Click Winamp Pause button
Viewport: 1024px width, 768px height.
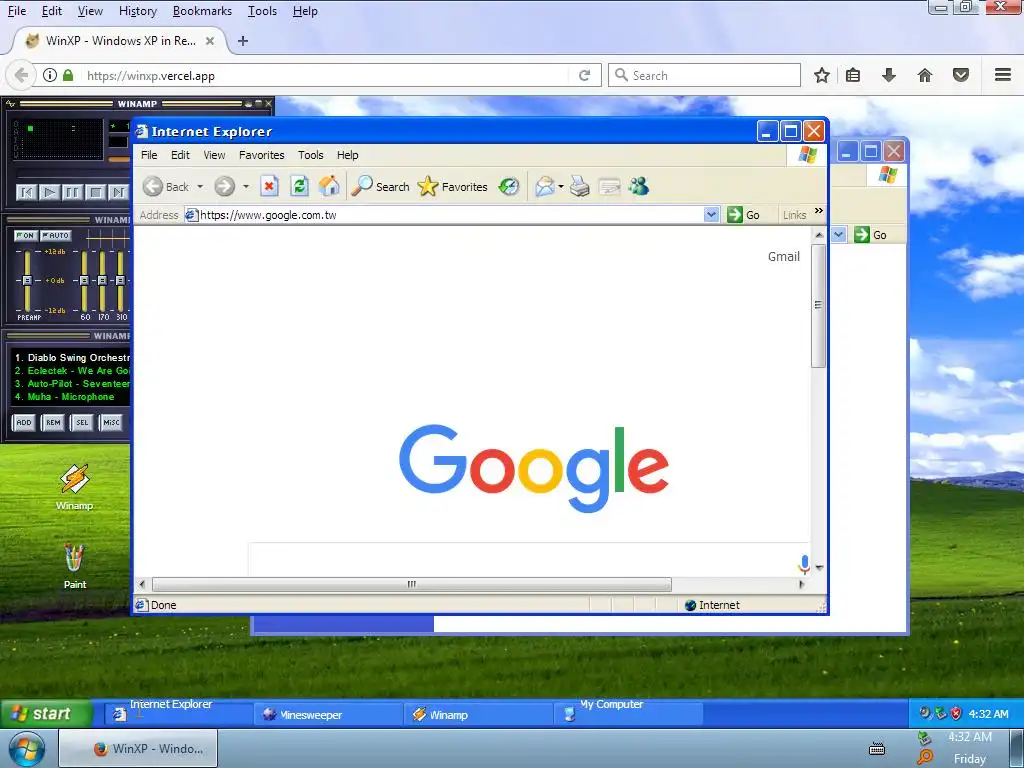point(72,193)
